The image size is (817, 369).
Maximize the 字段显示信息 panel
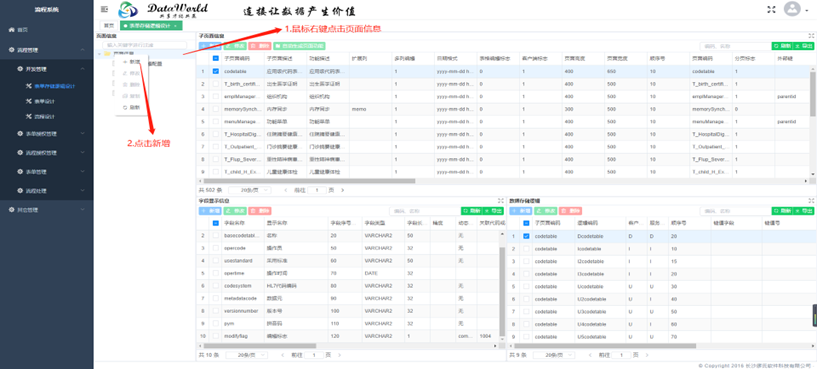501,201
